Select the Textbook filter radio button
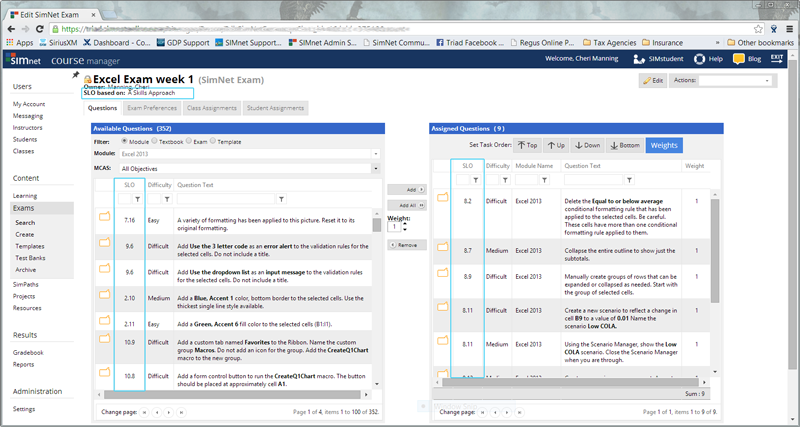This screenshot has width=800, height=427. [154, 141]
